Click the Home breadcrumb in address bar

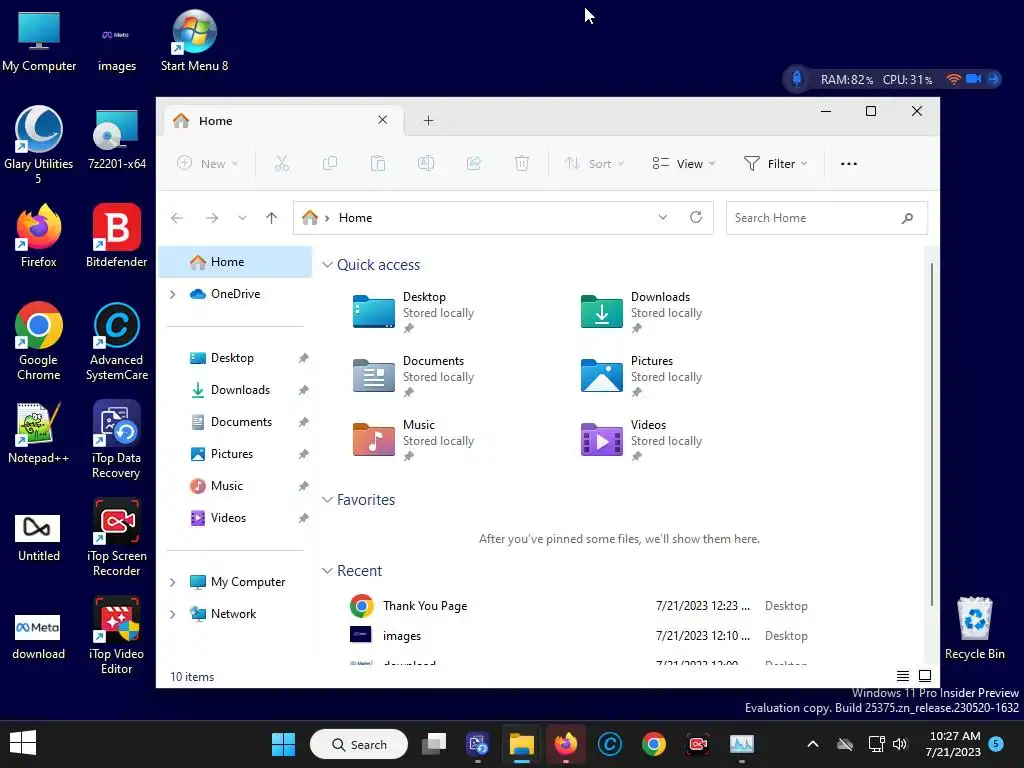point(355,217)
